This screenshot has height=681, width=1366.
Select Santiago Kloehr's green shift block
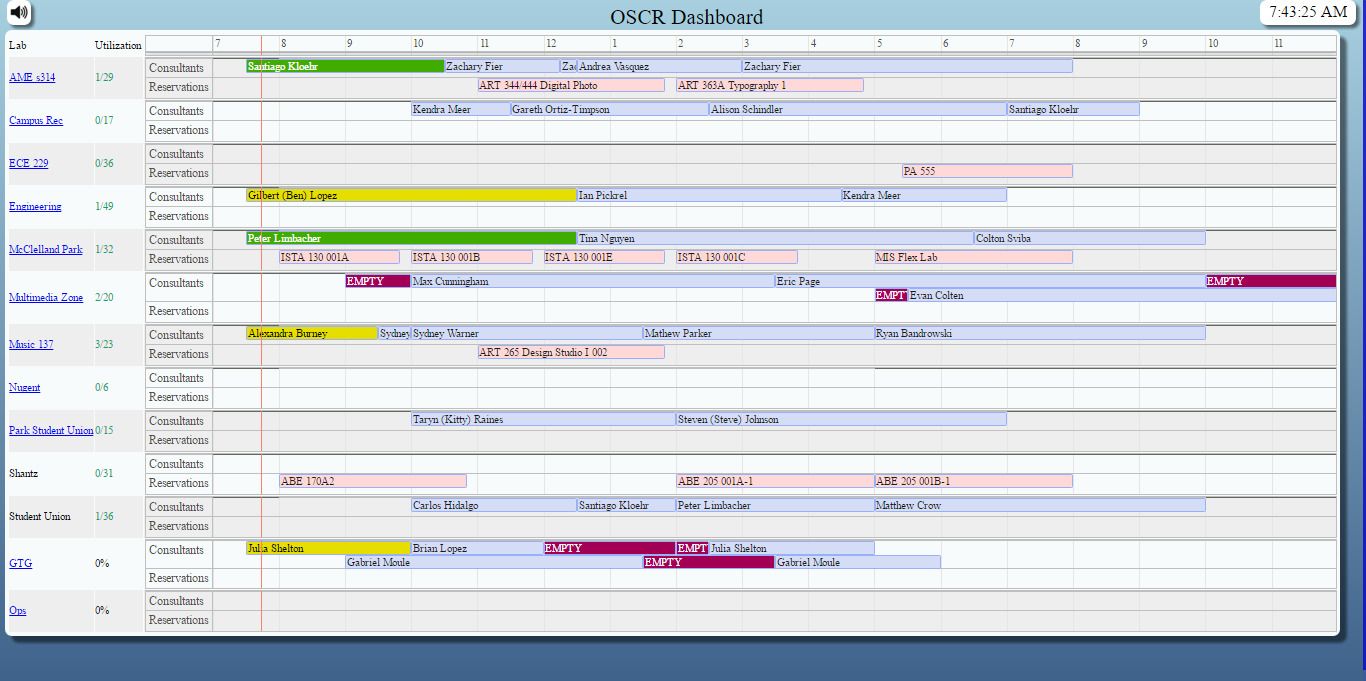[344, 66]
